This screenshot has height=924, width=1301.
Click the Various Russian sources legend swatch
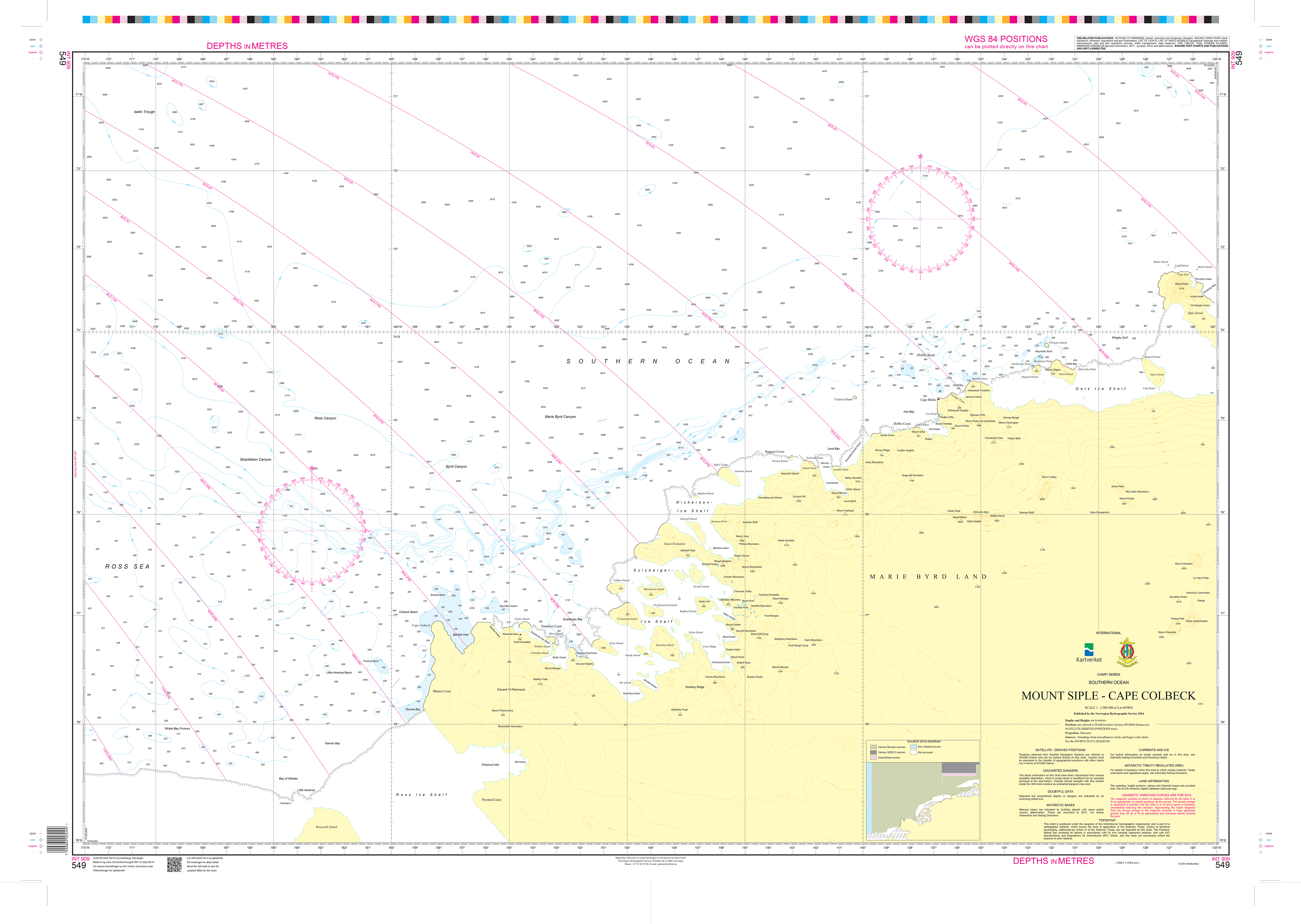tap(873, 747)
